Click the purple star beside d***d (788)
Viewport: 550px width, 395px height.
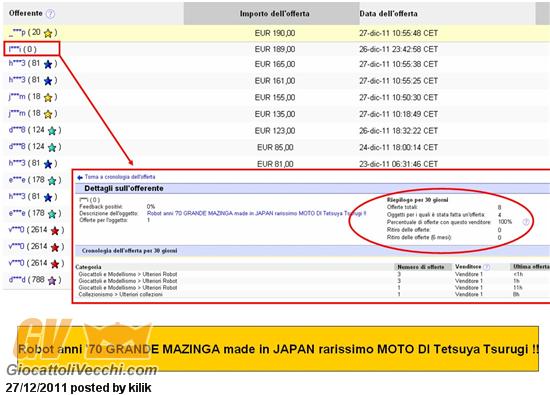pos(52,281)
